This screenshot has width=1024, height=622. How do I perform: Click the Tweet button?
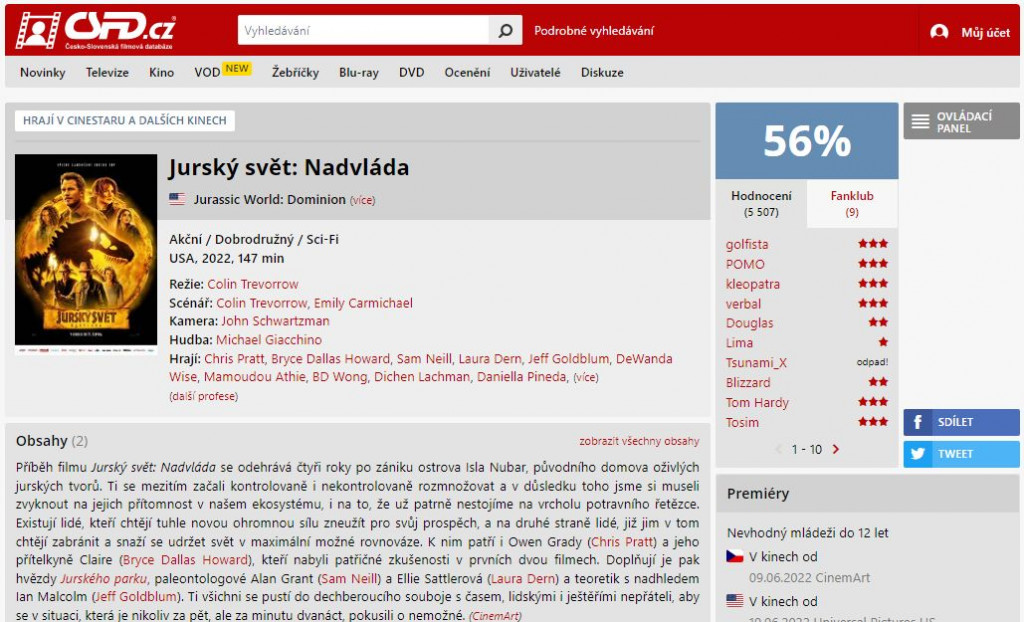(961, 454)
